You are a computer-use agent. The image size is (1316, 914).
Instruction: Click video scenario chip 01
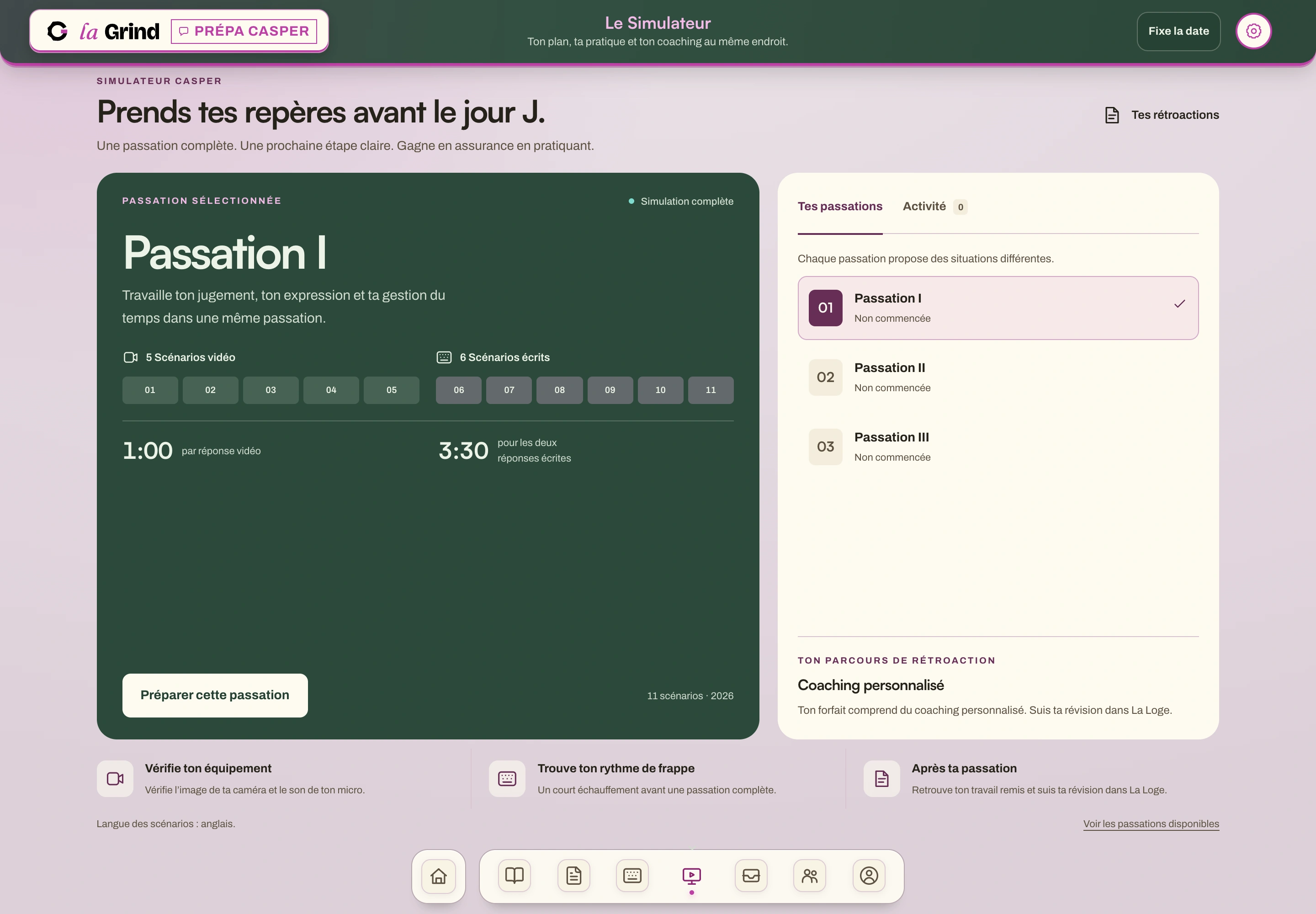click(150, 391)
